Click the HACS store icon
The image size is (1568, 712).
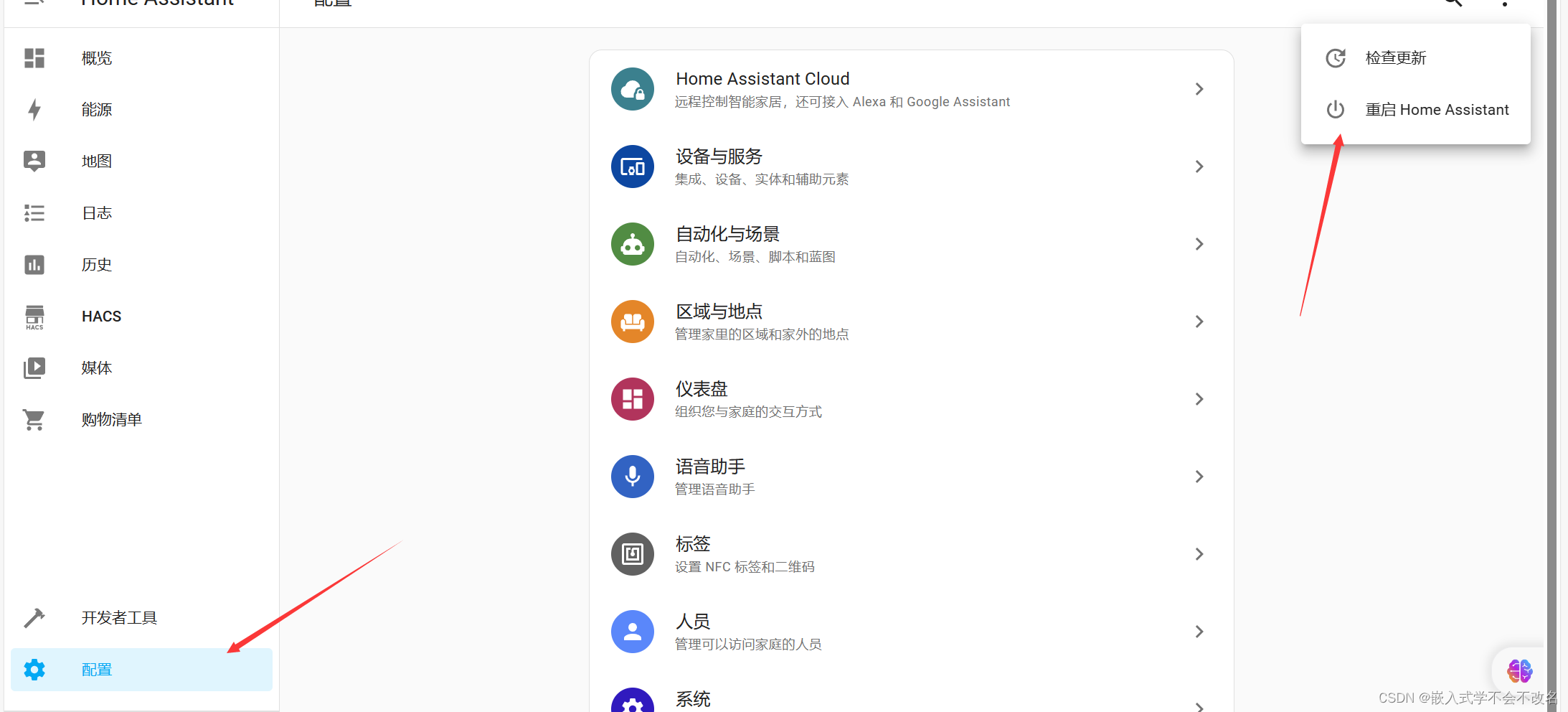point(34,317)
